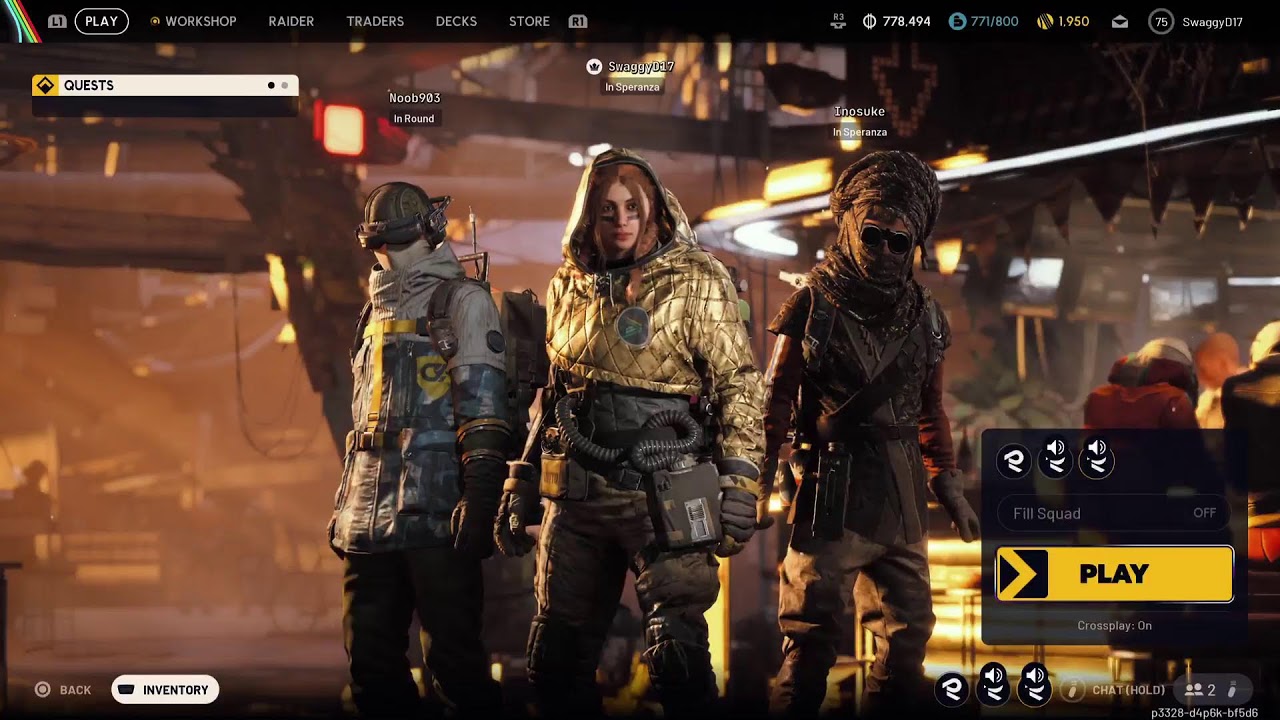Click the 'In Speranza' status under Inosuke
1280x720 pixels.
(x=860, y=132)
